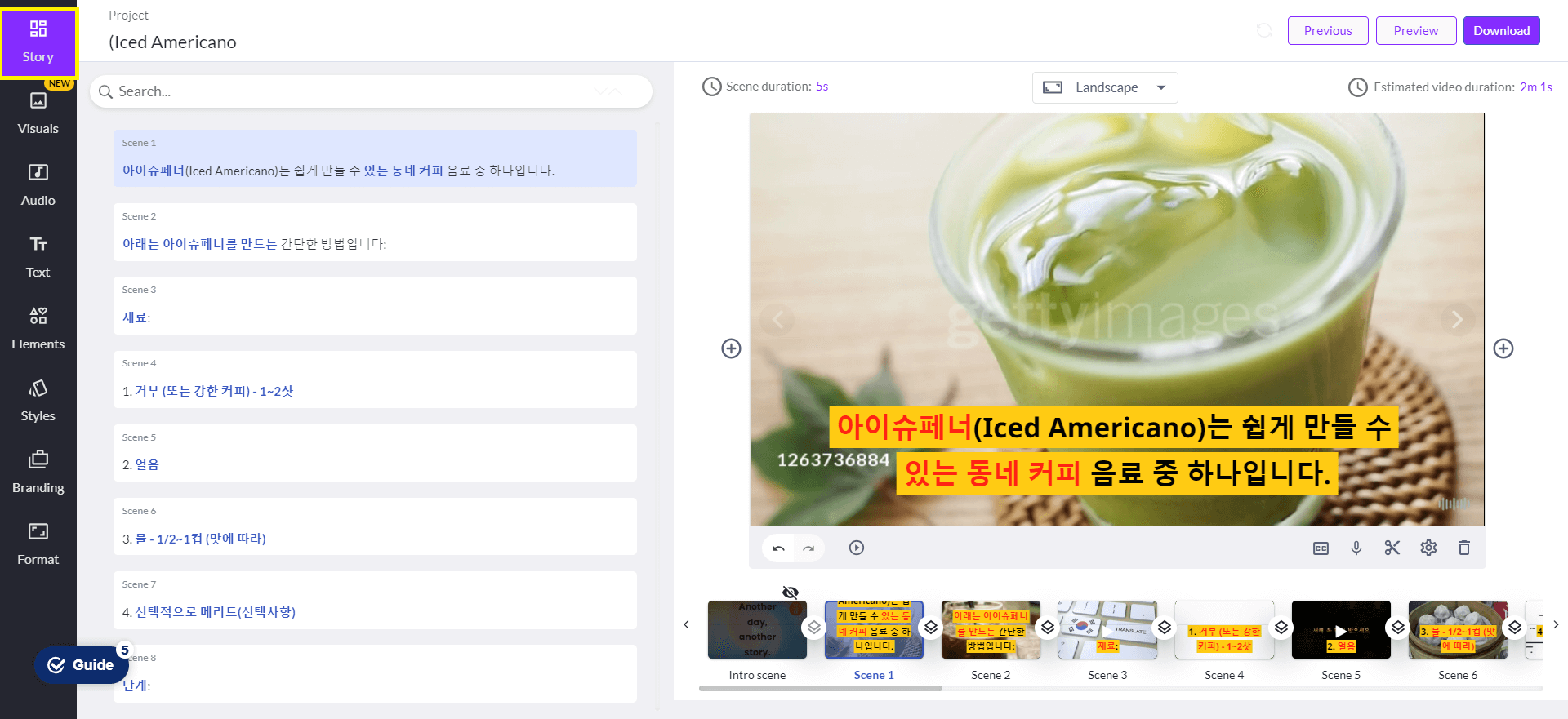Select the Scene 3 thumbnail
This screenshot has height=719, width=1568.
pos(1107,630)
